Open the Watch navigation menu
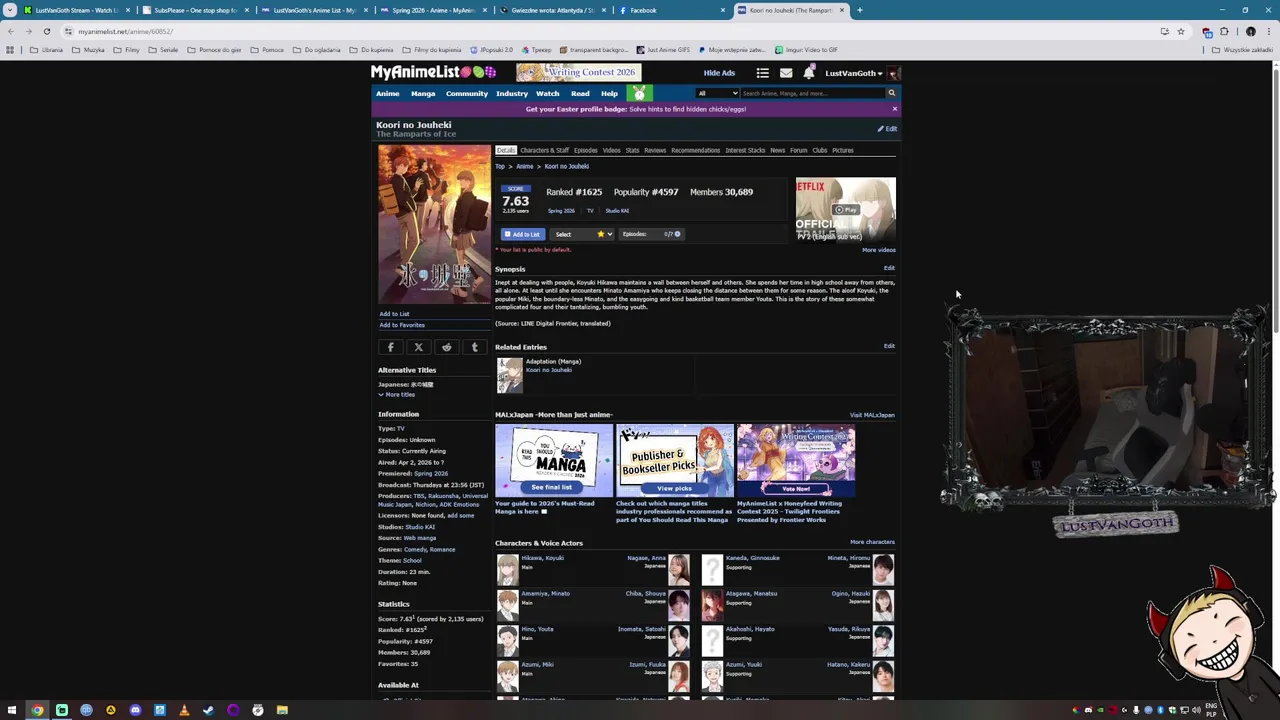This screenshot has height=720, width=1280. pos(547,94)
